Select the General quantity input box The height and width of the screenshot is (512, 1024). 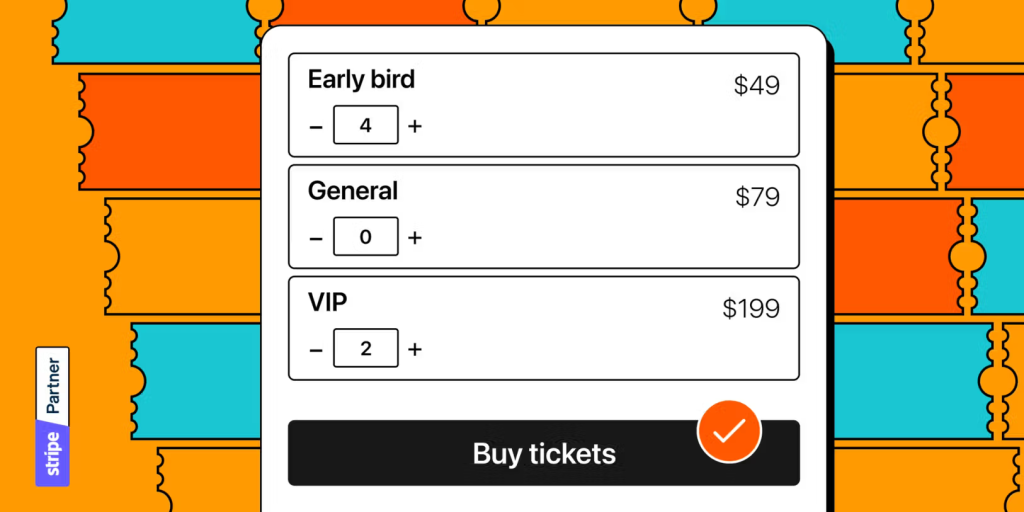tap(365, 237)
